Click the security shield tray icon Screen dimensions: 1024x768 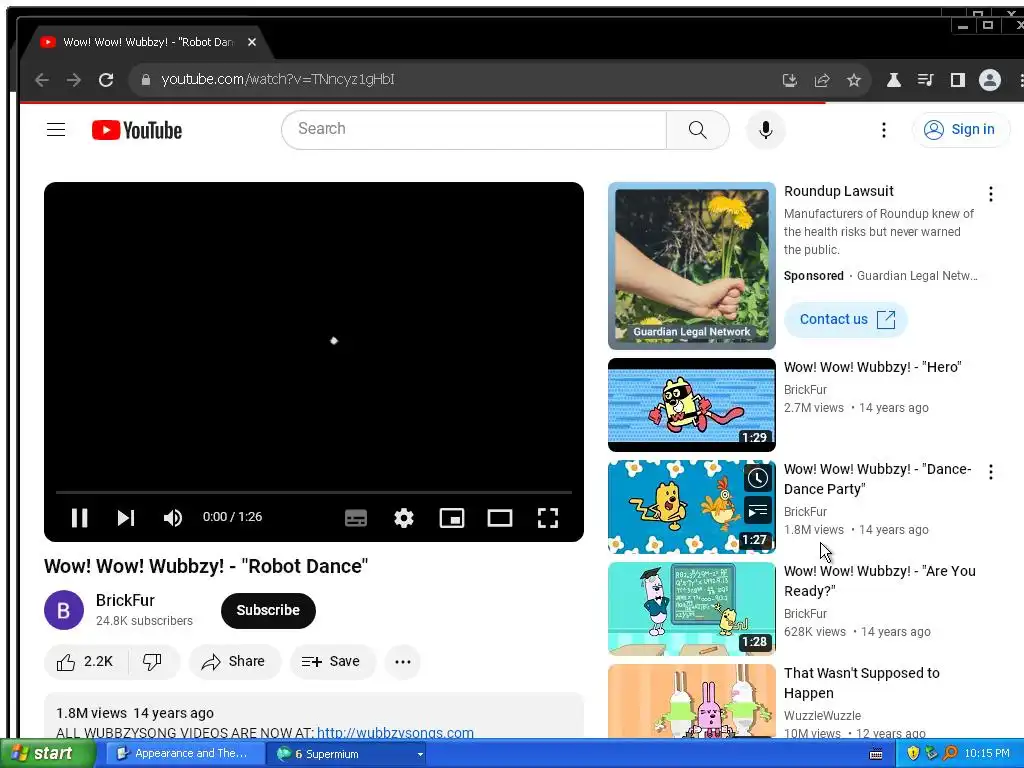[x=913, y=754]
